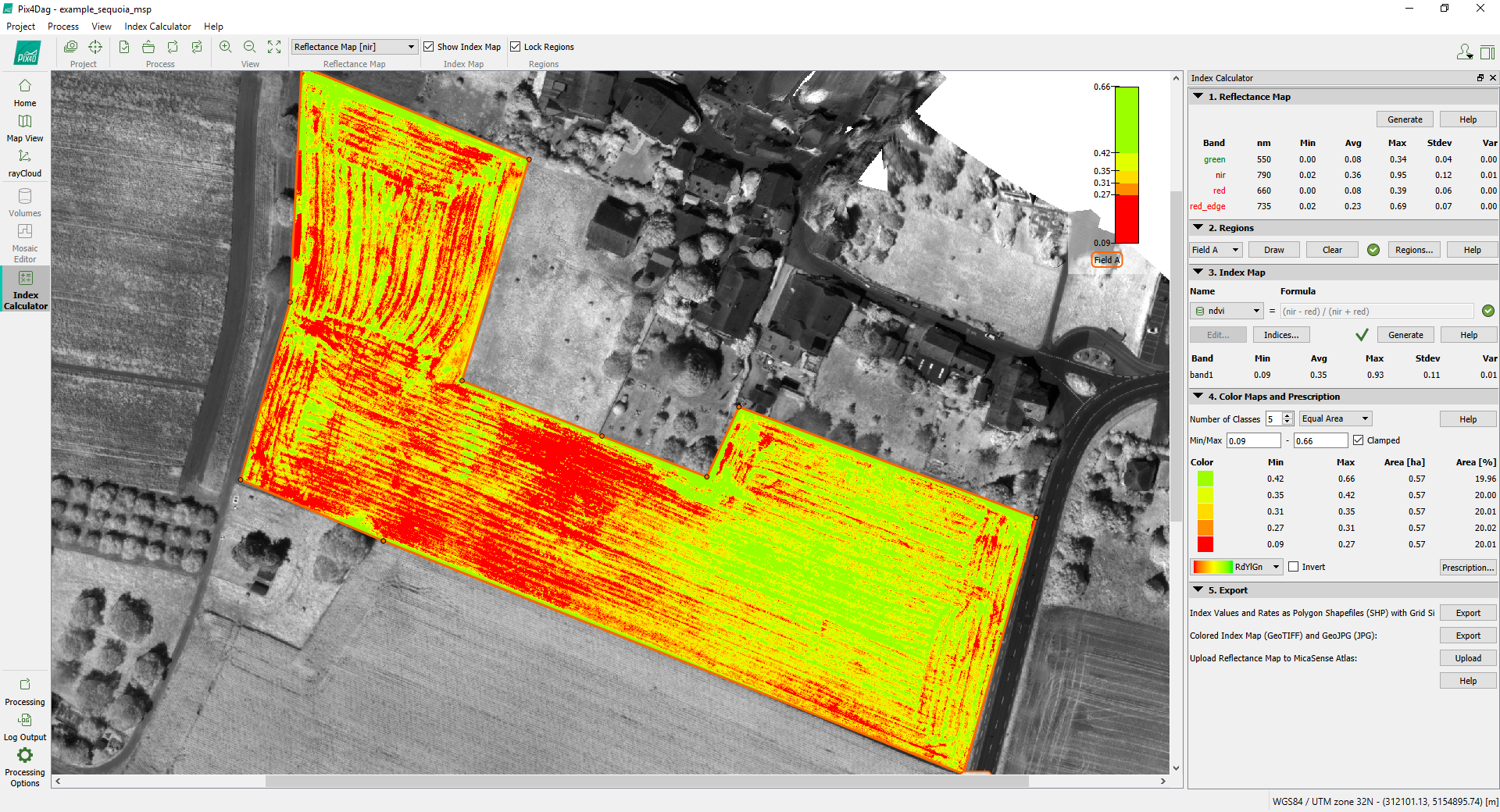
Task: Toggle Show Index Map checkbox
Action: 429,47
